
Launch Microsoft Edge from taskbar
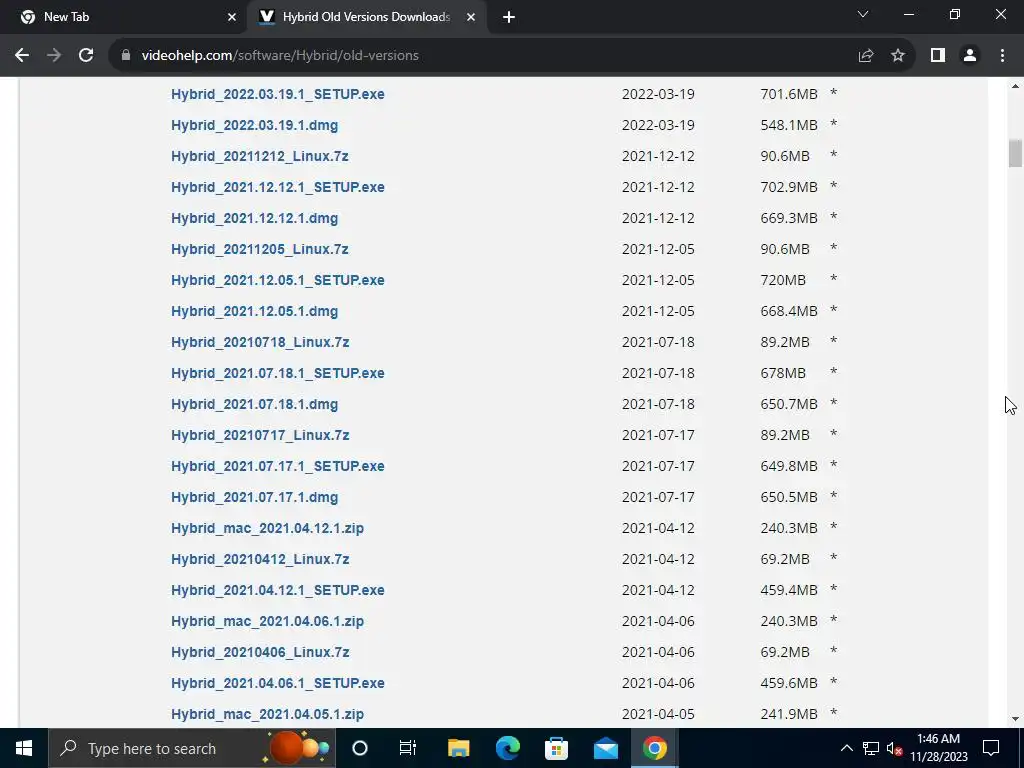click(507, 748)
